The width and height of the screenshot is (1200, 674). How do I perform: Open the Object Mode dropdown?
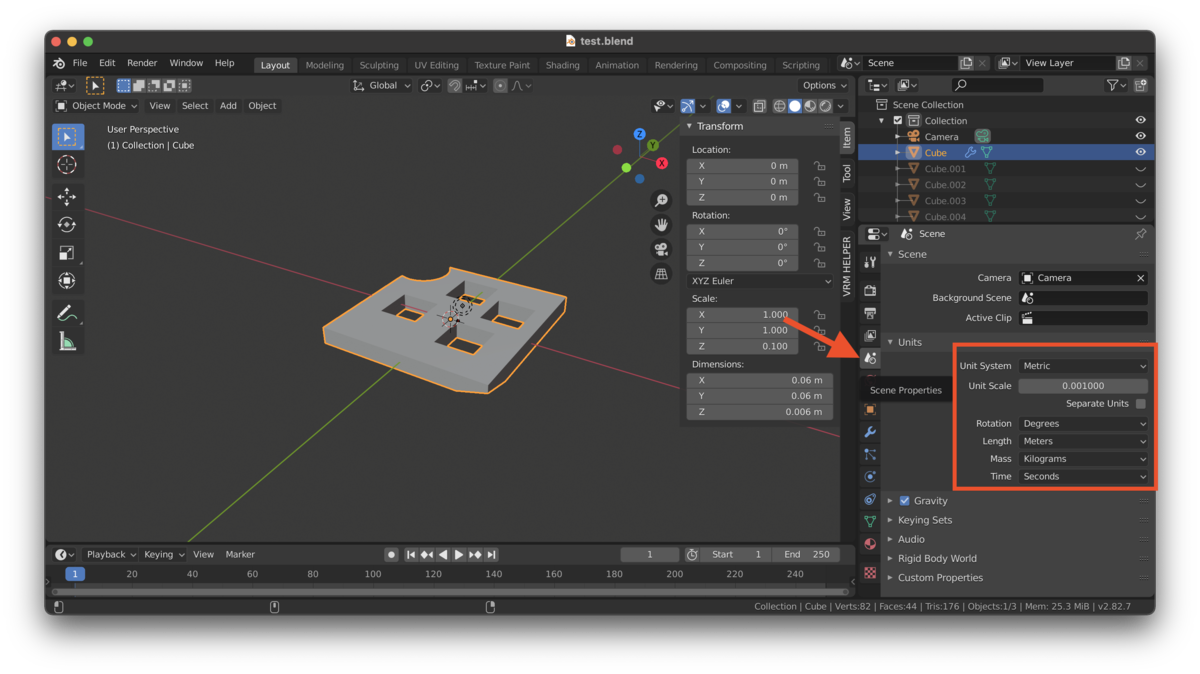pyautogui.click(x=96, y=106)
